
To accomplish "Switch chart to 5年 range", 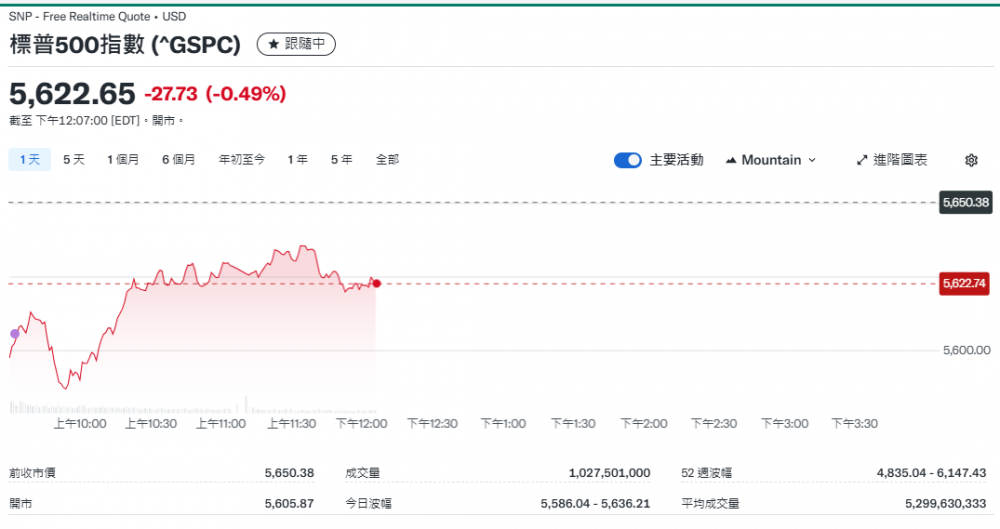I will tap(342, 159).
